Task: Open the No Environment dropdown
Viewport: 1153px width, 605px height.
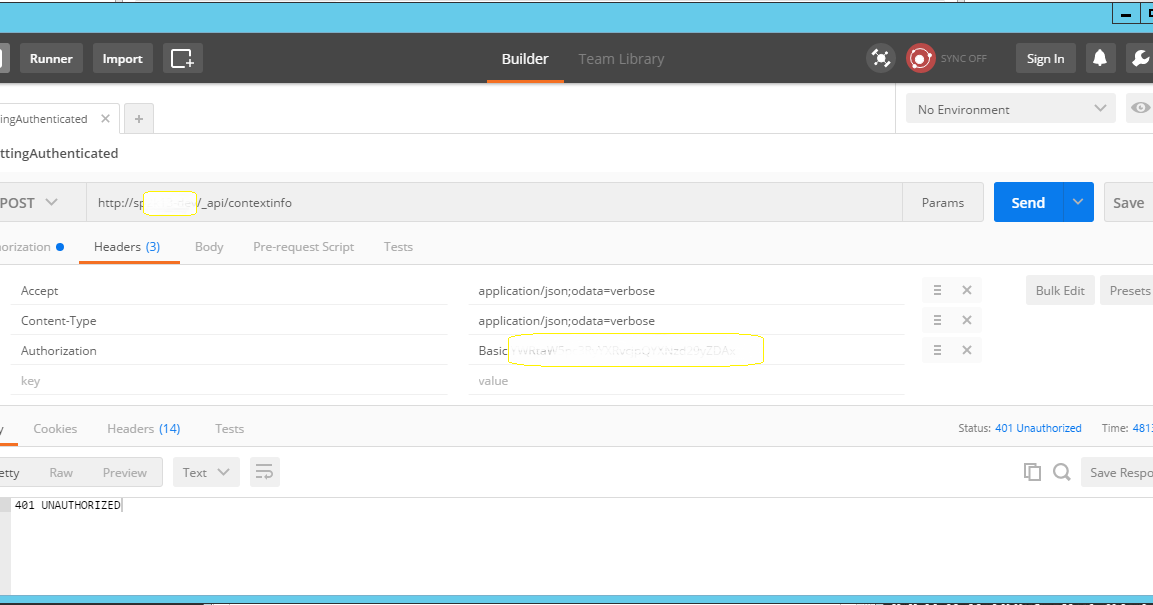Action: pyautogui.click(x=1008, y=108)
